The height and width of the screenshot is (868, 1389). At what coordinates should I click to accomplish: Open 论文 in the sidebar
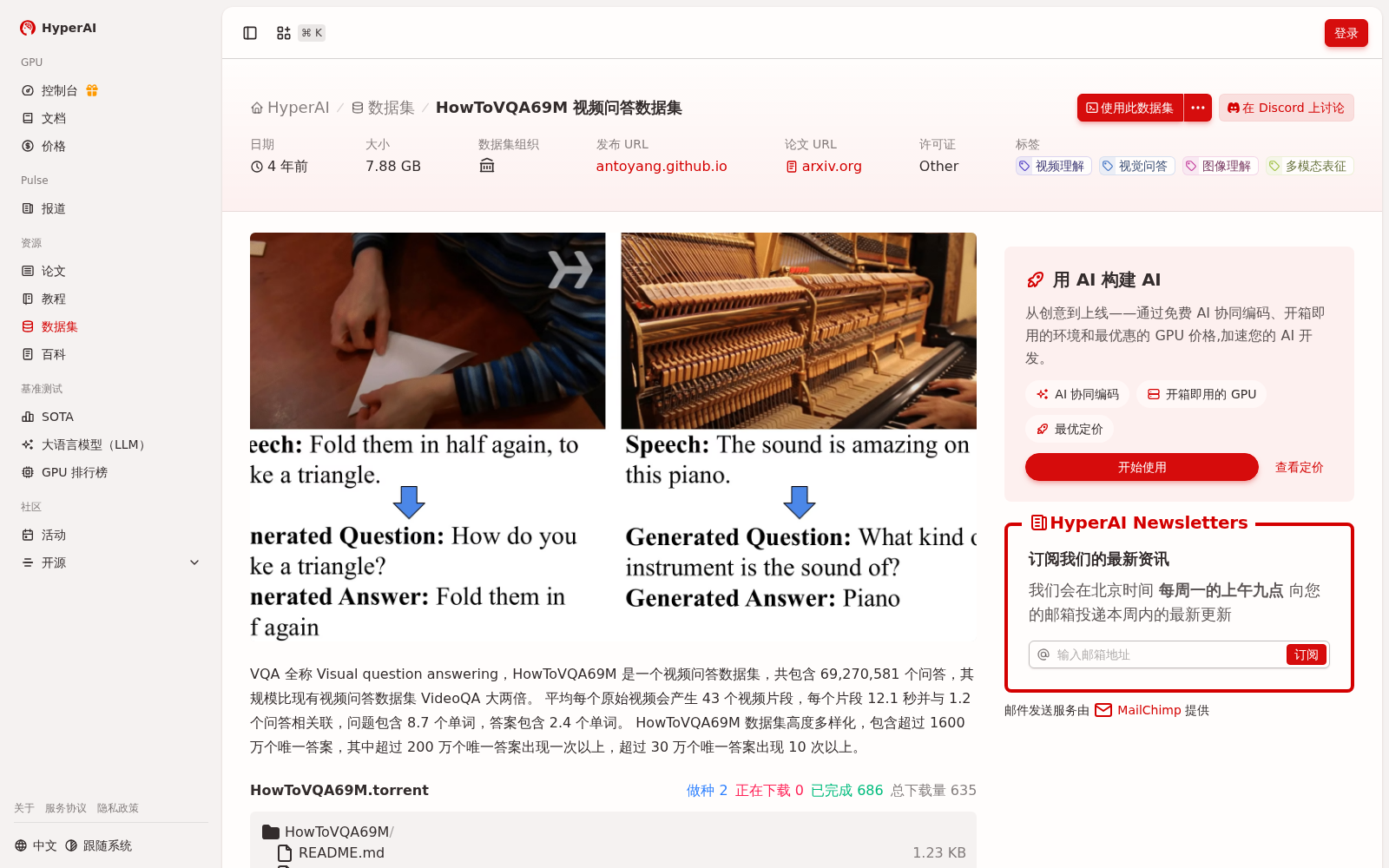(x=54, y=271)
